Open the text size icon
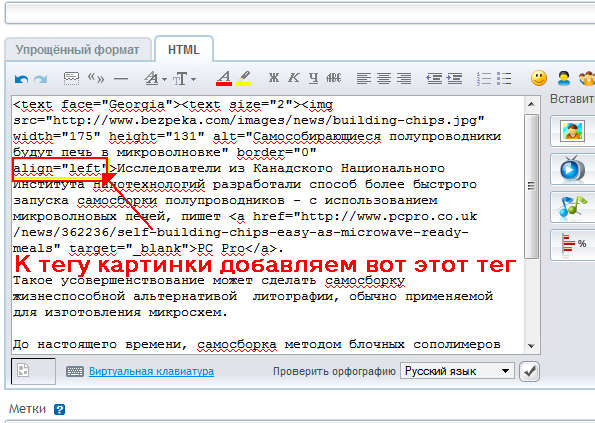595x423 pixels. tap(180, 79)
